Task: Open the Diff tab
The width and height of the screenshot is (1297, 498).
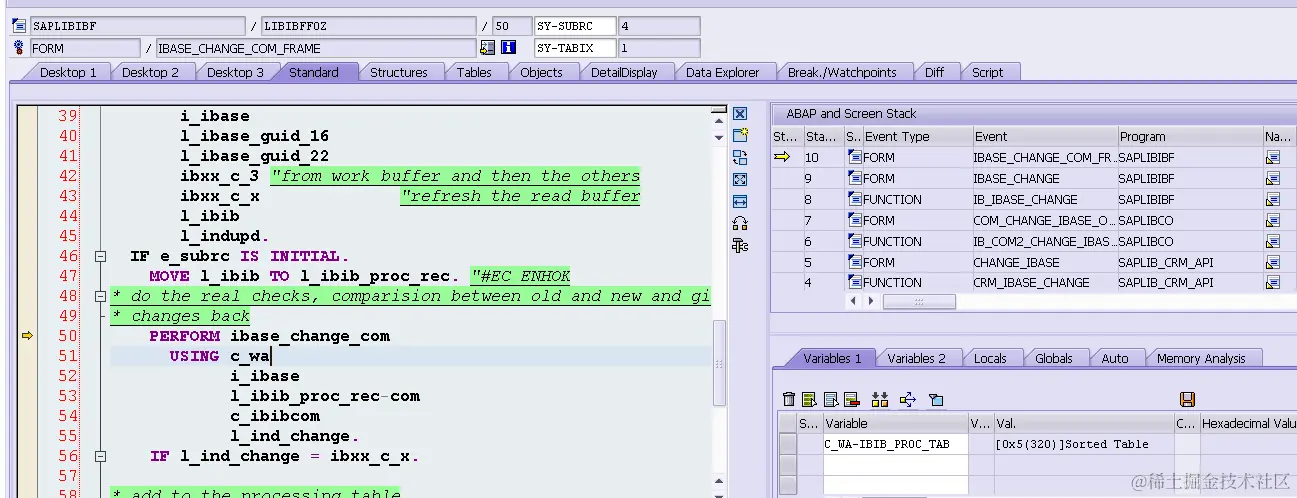Action: coord(934,72)
